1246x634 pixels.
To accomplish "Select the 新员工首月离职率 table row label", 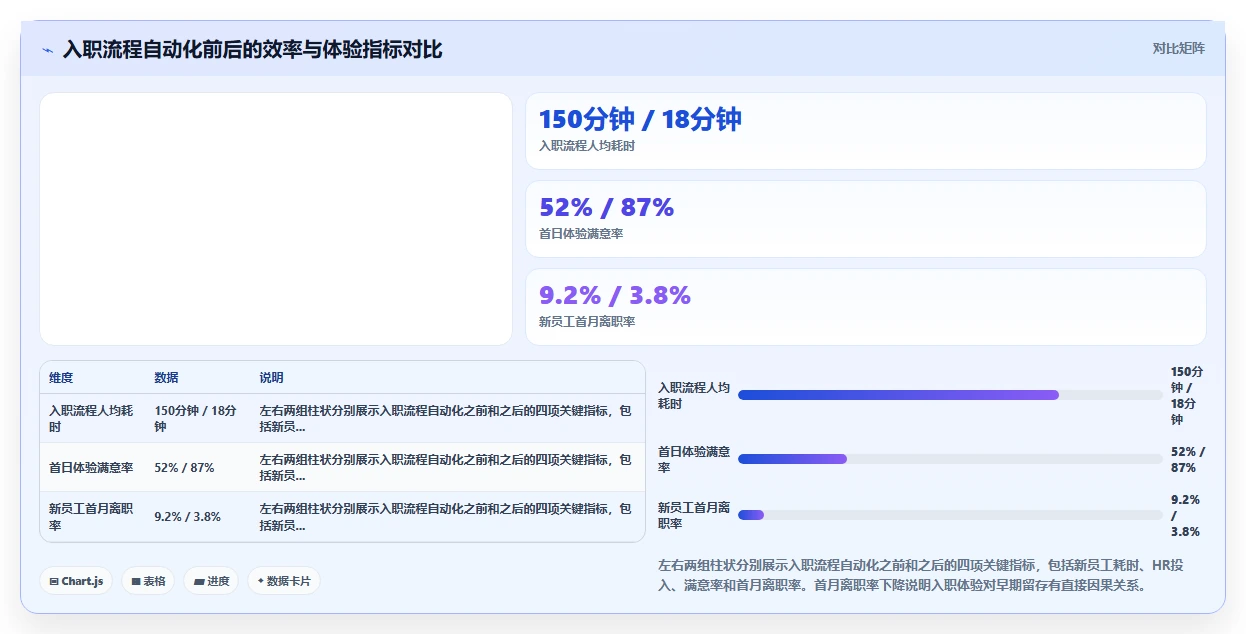I will coord(91,516).
